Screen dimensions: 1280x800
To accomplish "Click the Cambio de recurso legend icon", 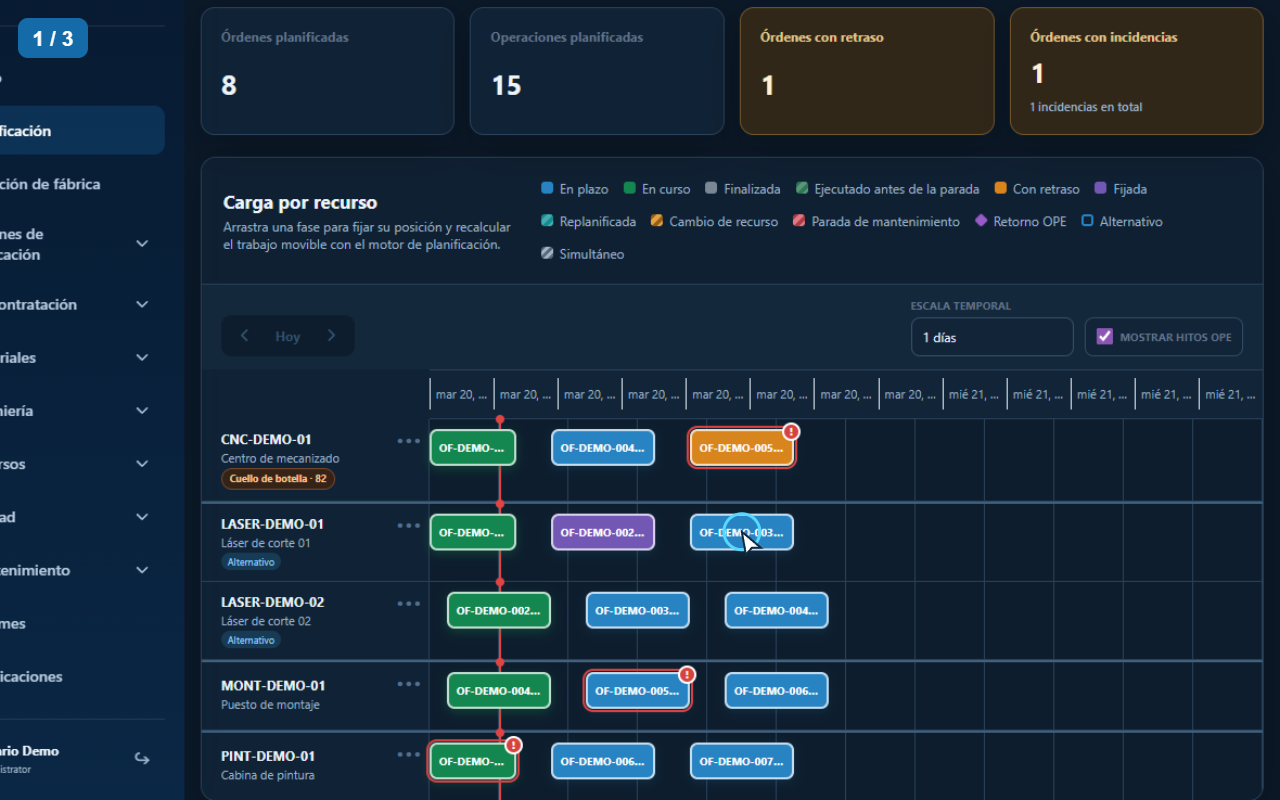I will pyautogui.click(x=657, y=222).
